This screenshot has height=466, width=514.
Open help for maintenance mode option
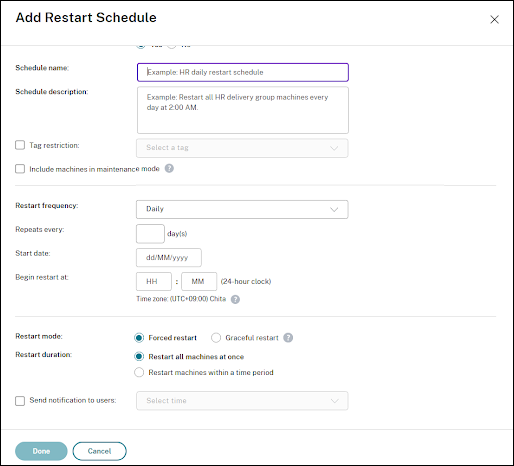[169, 169]
